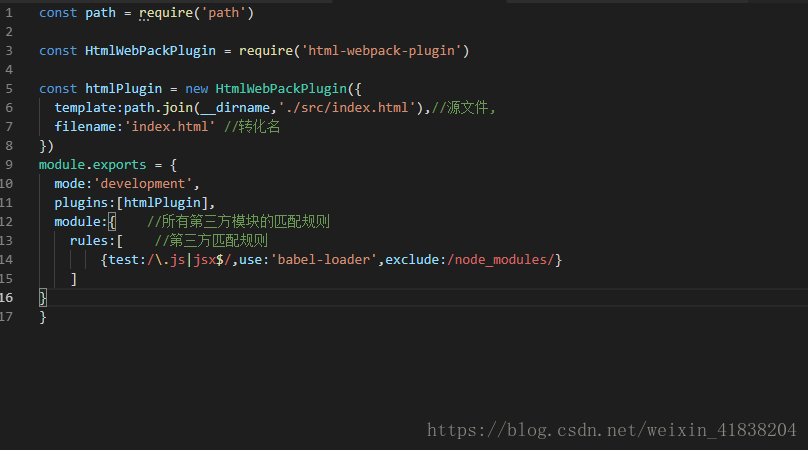Click the closing }) on line 8
The height and width of the screenshot is (450, 808).
(46, 146)
